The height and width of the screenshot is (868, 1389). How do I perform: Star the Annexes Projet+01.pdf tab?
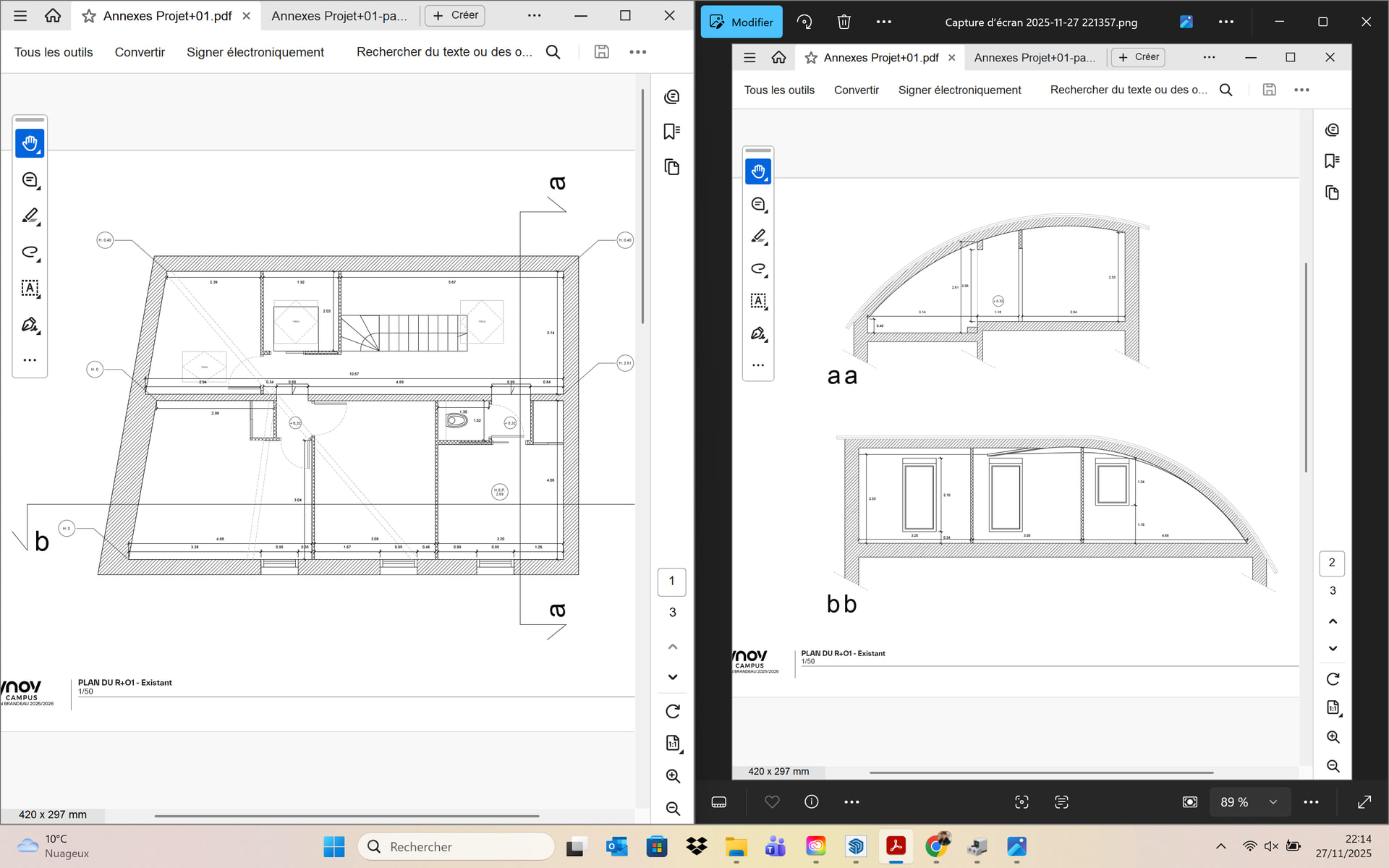(x=89, y=16)
